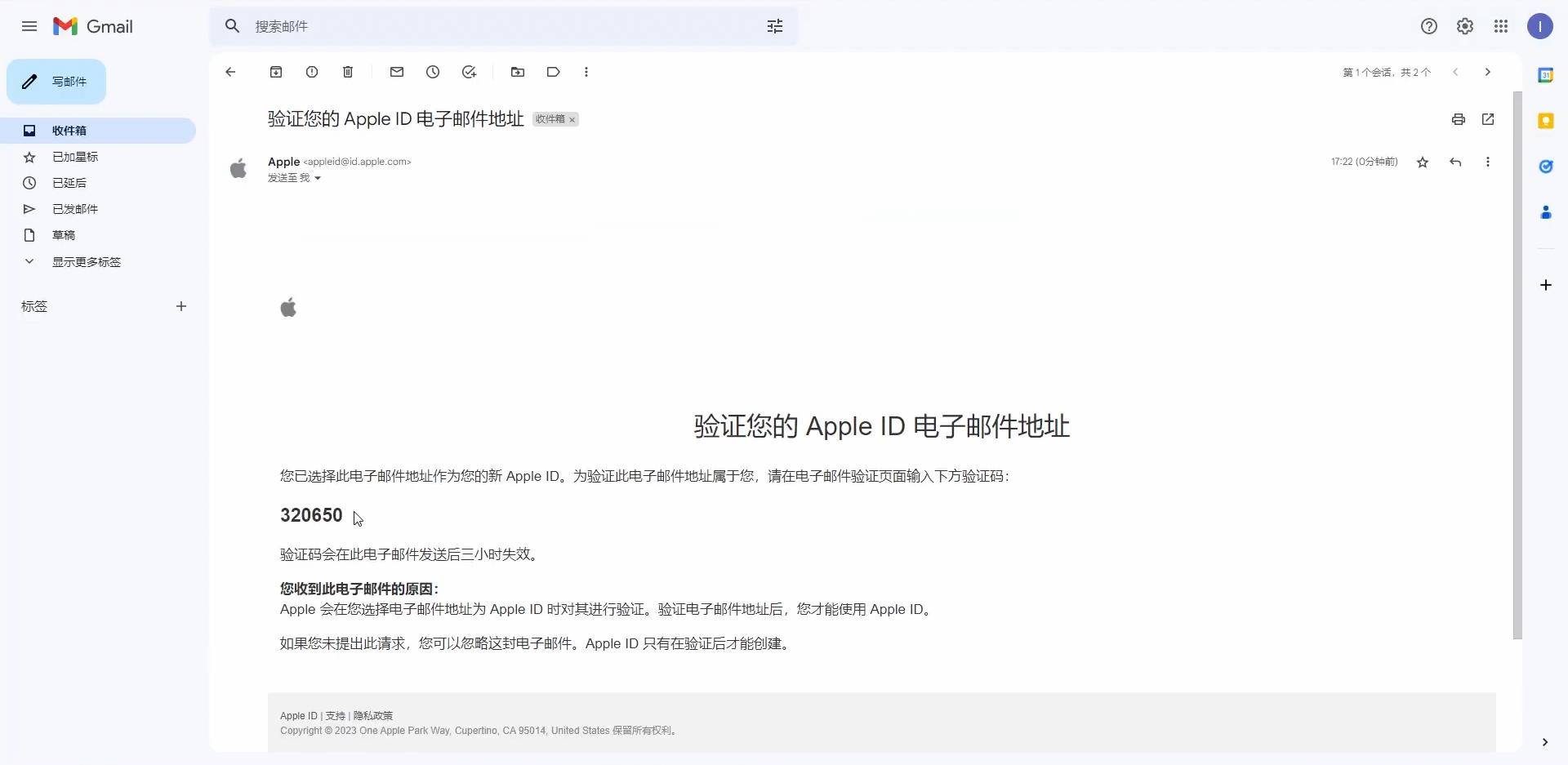Go to the older conversation arrow
Screen dimensions: 1568x765
(1488, 72)
